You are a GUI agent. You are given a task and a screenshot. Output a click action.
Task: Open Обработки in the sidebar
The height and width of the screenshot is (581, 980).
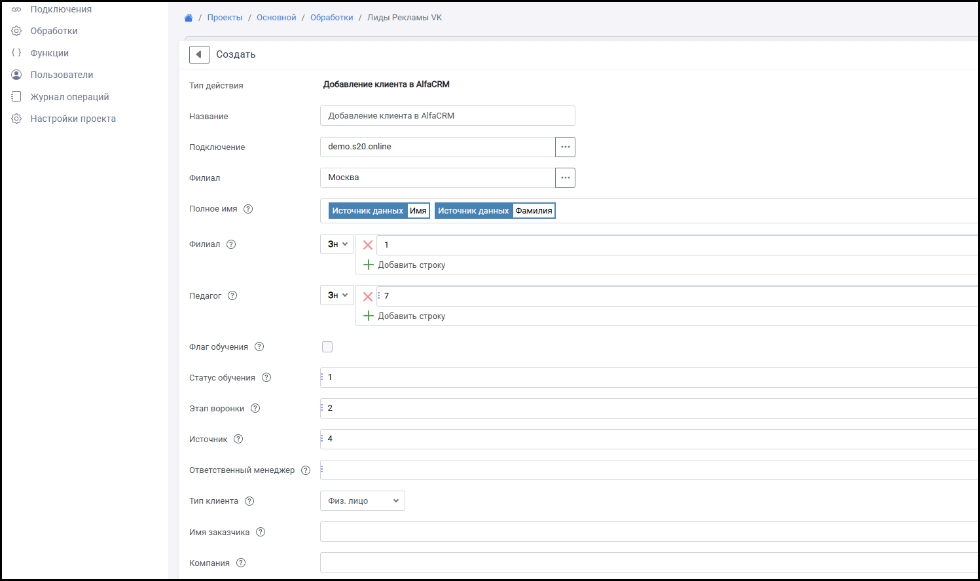click(54, 31)
